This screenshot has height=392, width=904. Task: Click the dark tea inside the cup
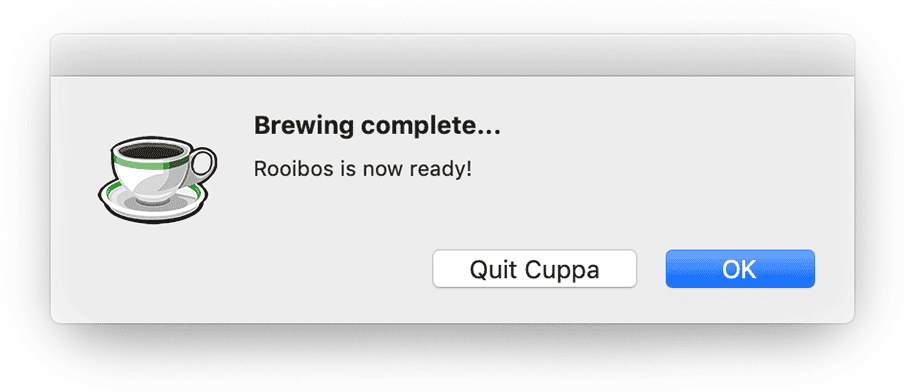[152, 151]
